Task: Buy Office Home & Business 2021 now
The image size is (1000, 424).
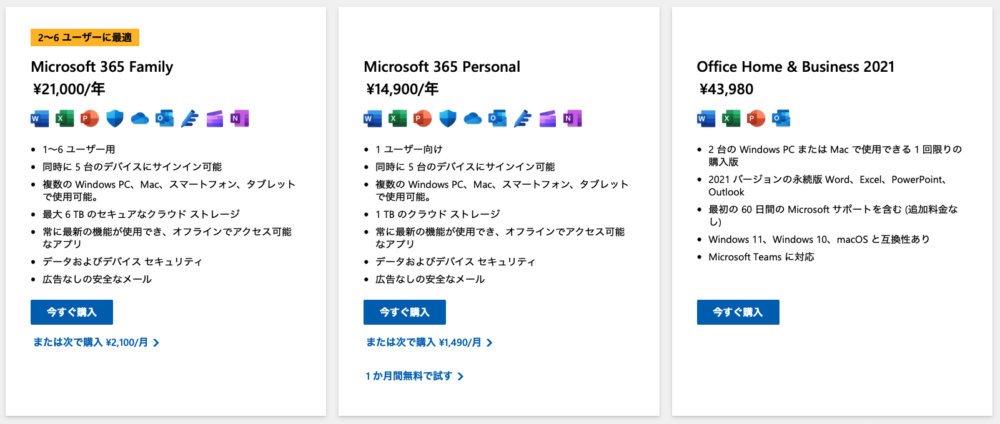Action: [738, 312]
